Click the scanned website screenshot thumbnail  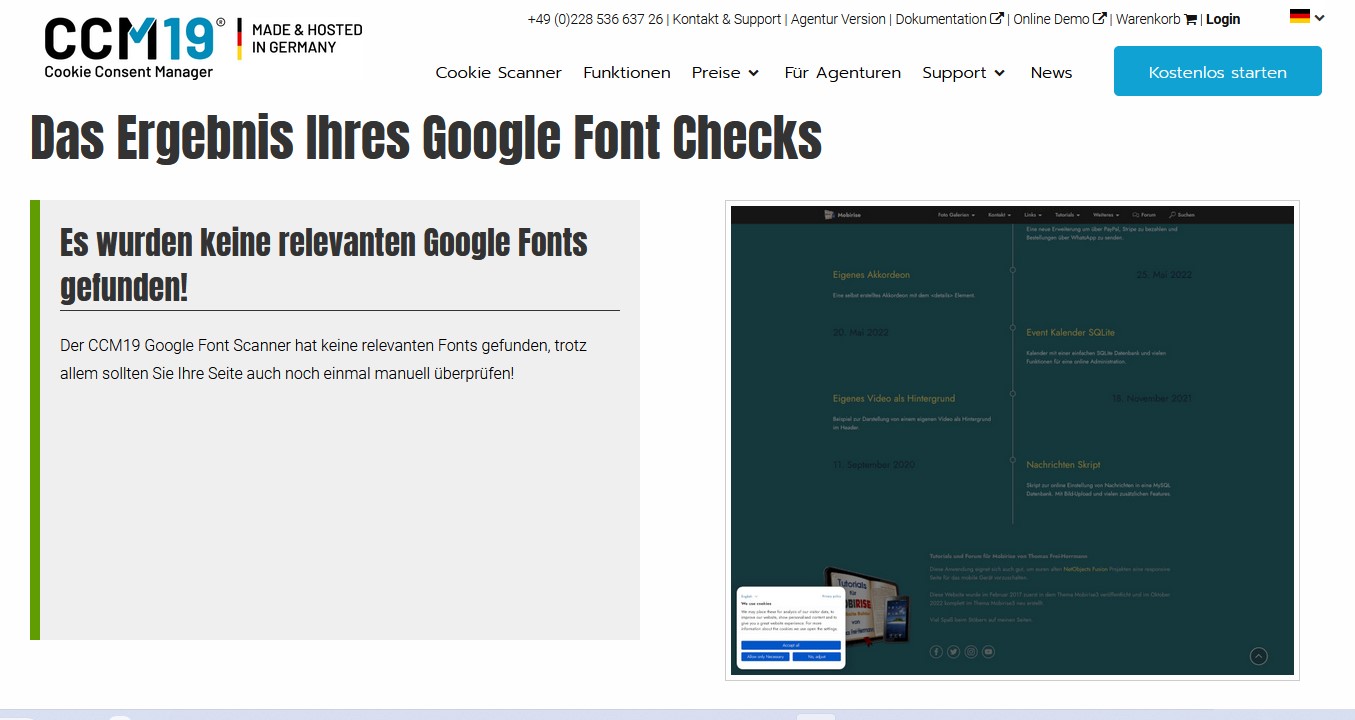[1012, 440]
